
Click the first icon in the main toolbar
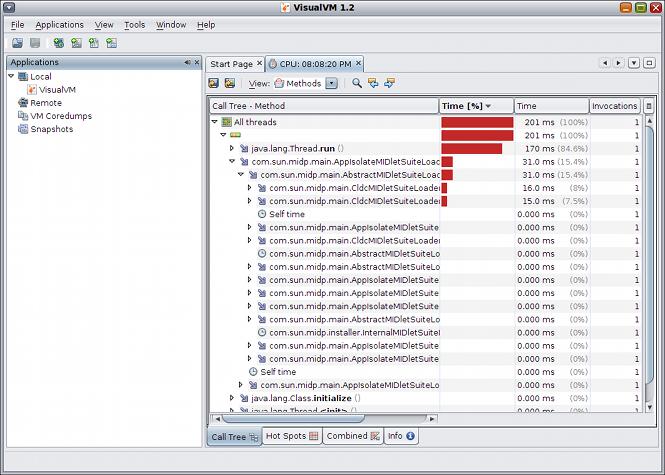17,43
